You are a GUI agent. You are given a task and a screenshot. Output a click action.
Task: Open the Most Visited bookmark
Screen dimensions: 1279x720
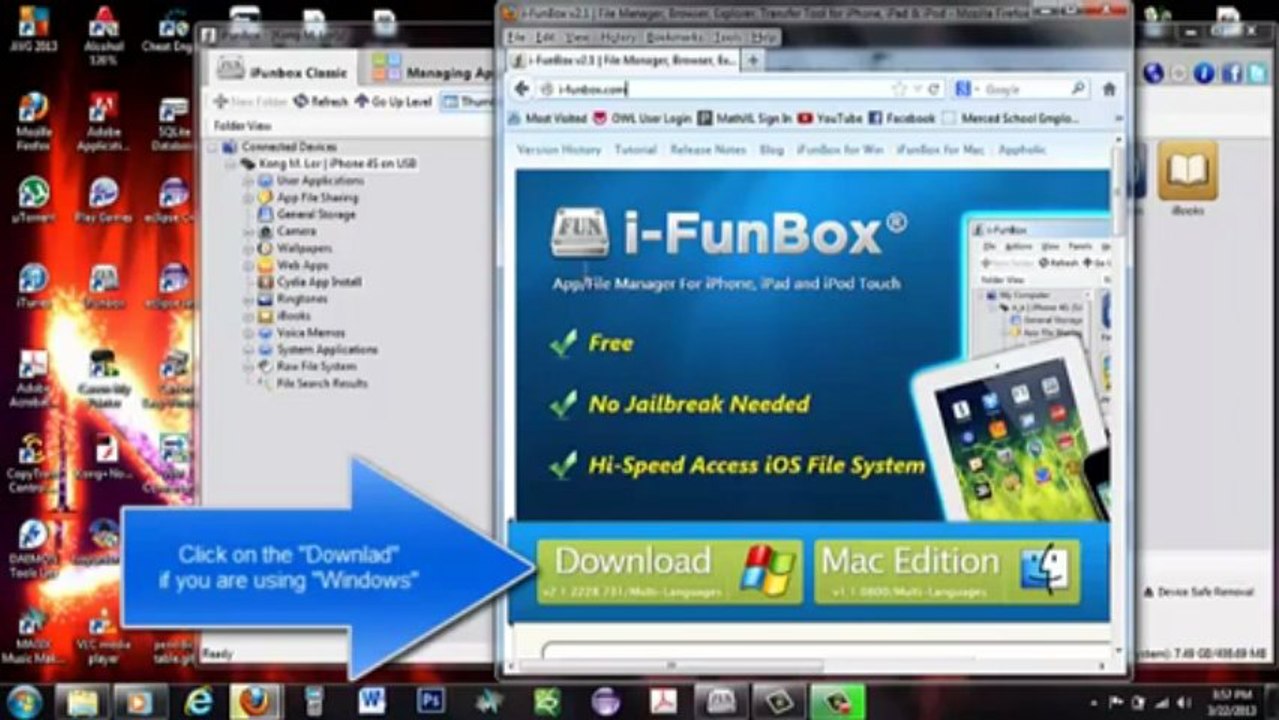pyautogui.click(x=547, y=118)
